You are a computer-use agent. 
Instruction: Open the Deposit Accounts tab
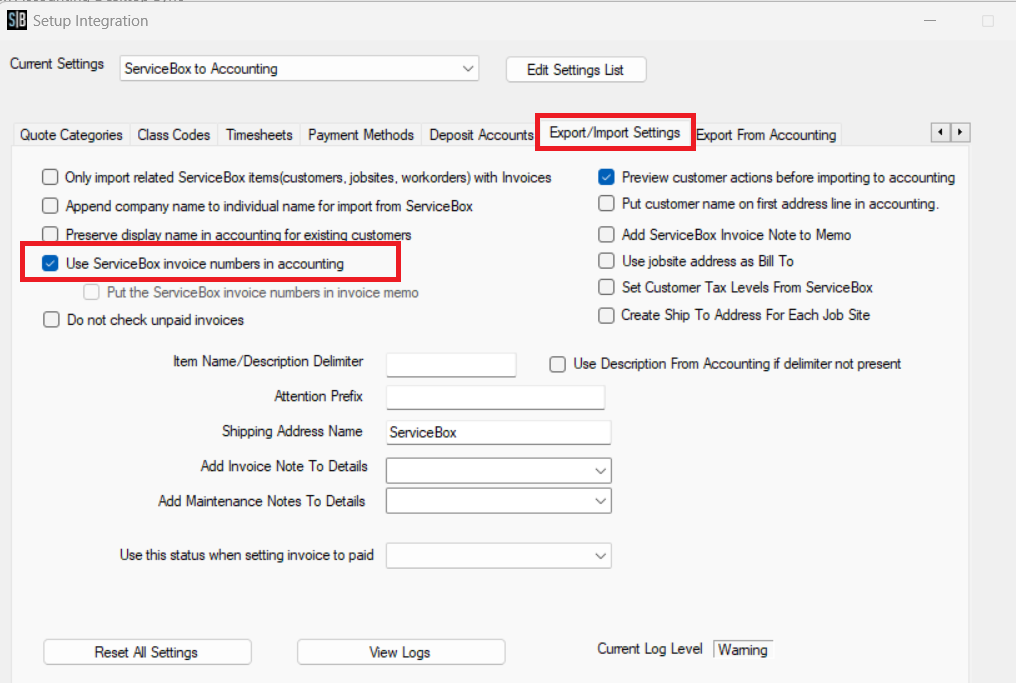[x=481, y=135]
